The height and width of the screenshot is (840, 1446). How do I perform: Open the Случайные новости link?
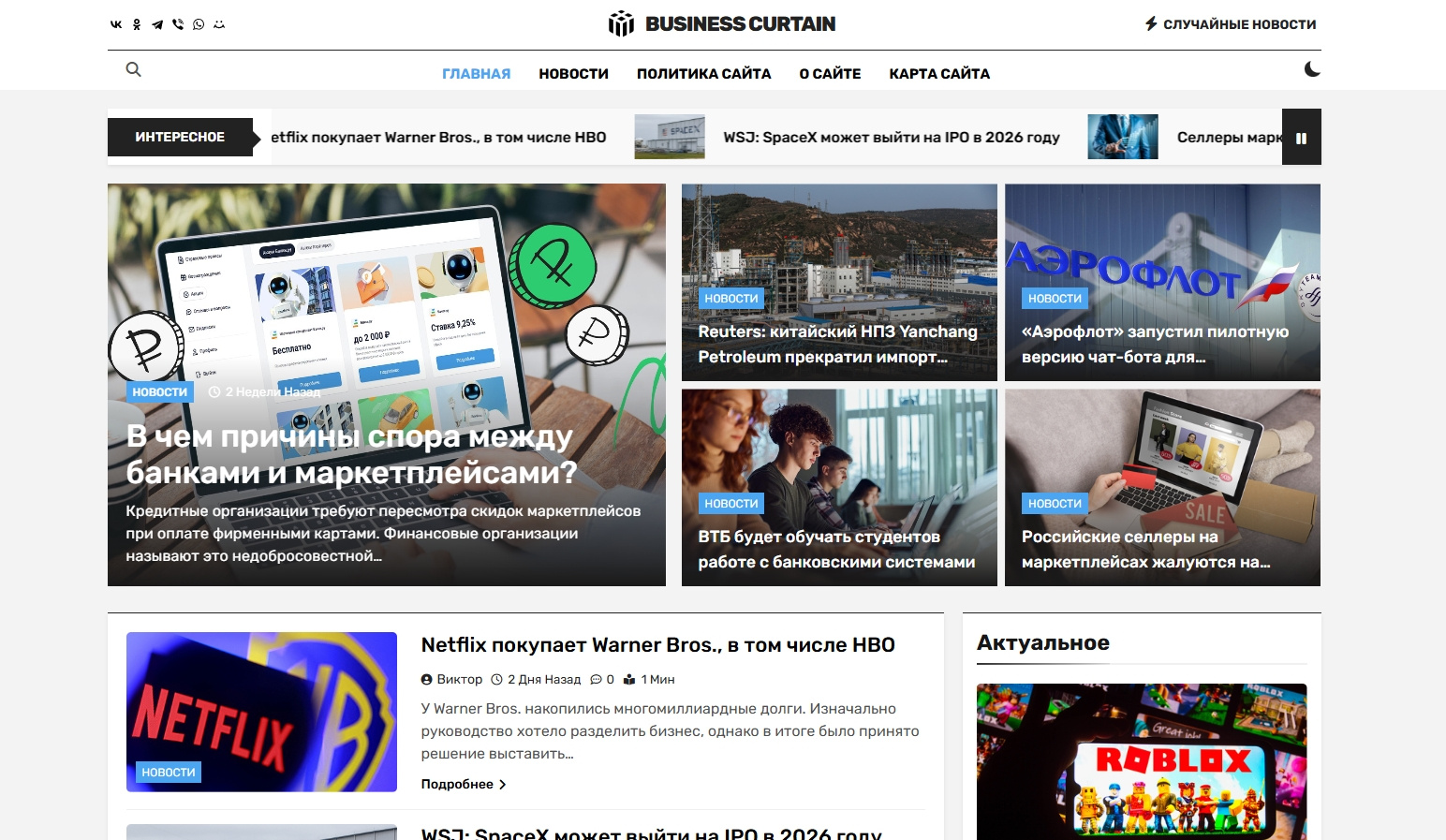1240,24
